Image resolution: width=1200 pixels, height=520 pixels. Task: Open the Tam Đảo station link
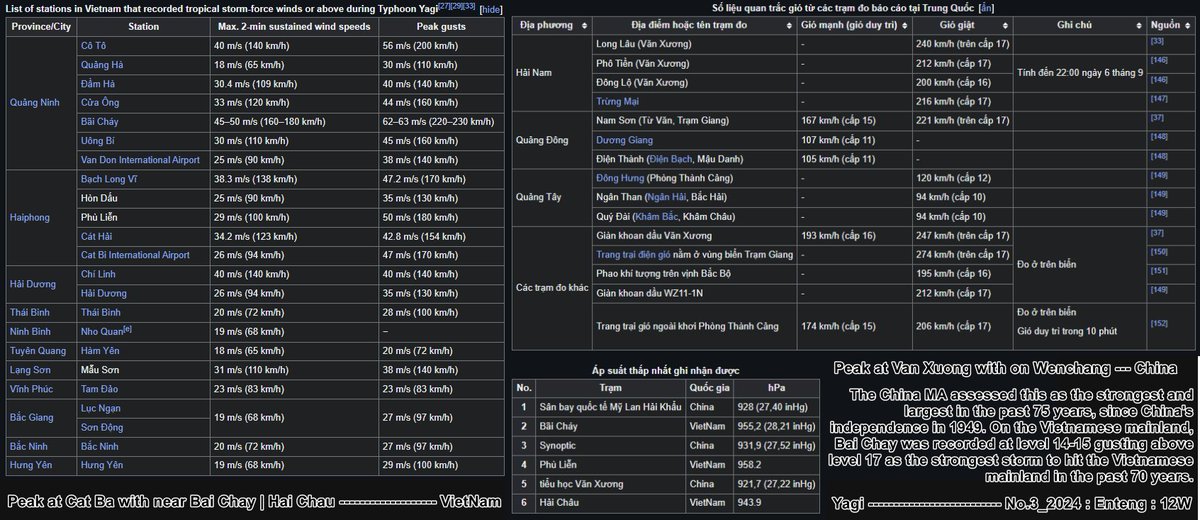click(x=100, y=388)
